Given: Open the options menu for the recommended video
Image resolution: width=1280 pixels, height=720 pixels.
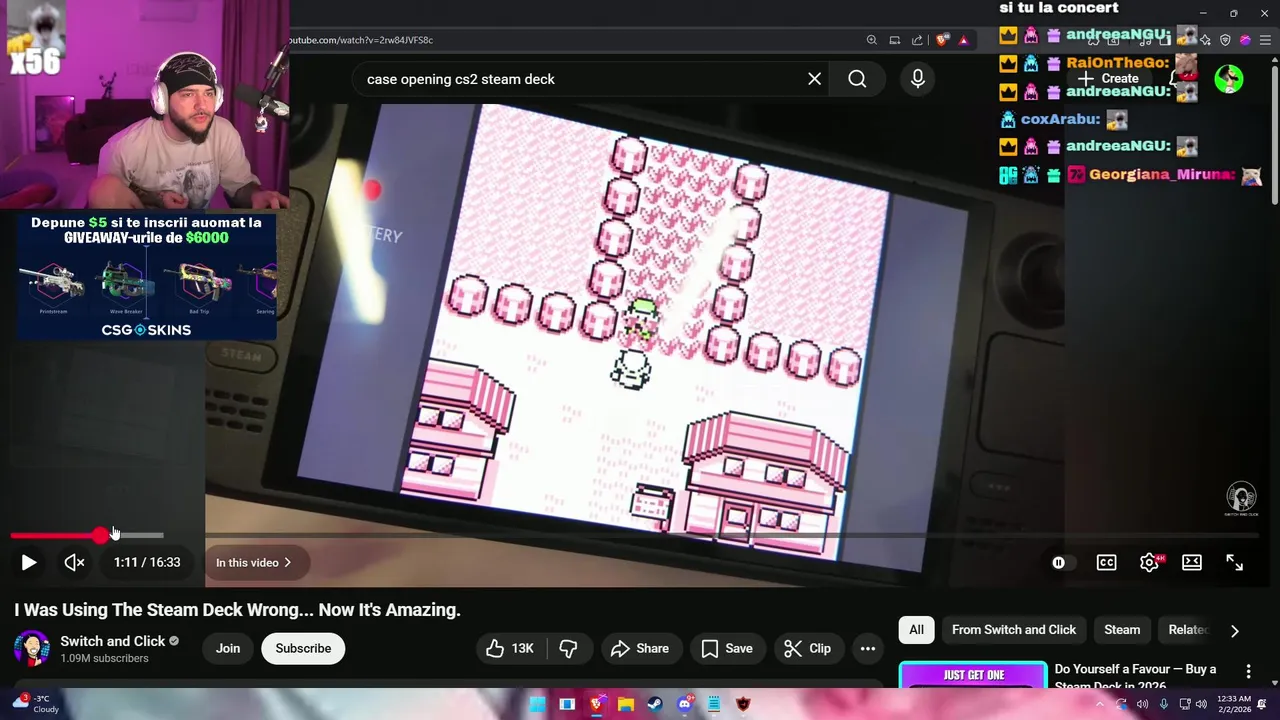Looking at the screenshot, I should click(1248, 671).
